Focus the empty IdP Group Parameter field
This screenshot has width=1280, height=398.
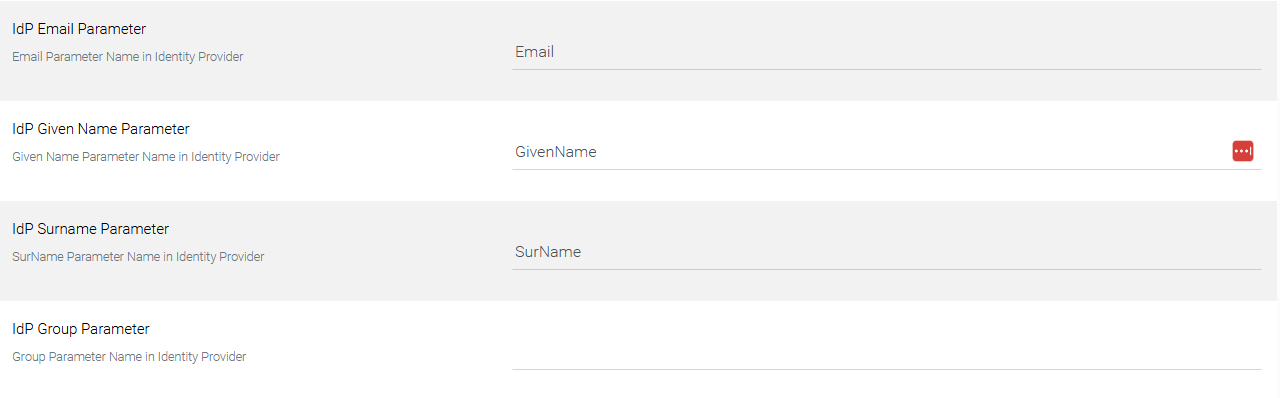(x=887, y=352)
